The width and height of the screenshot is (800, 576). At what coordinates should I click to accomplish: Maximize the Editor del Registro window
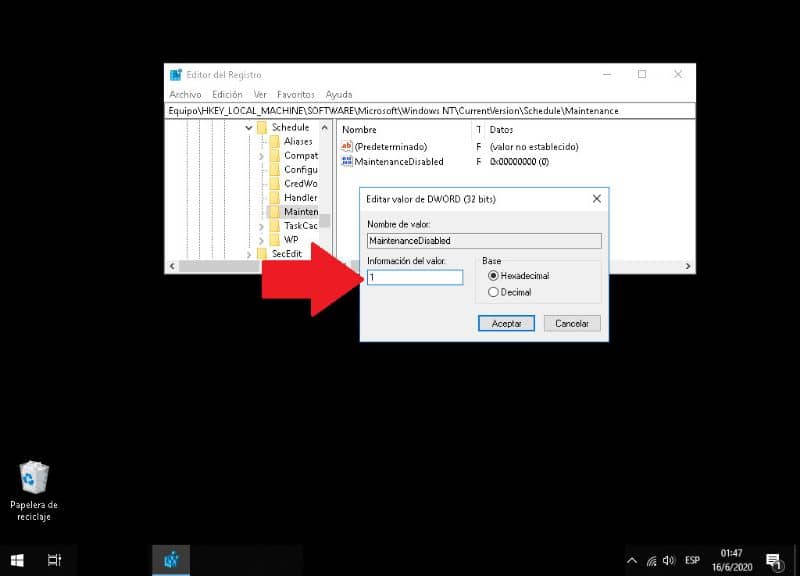click(x=642, y=74)
